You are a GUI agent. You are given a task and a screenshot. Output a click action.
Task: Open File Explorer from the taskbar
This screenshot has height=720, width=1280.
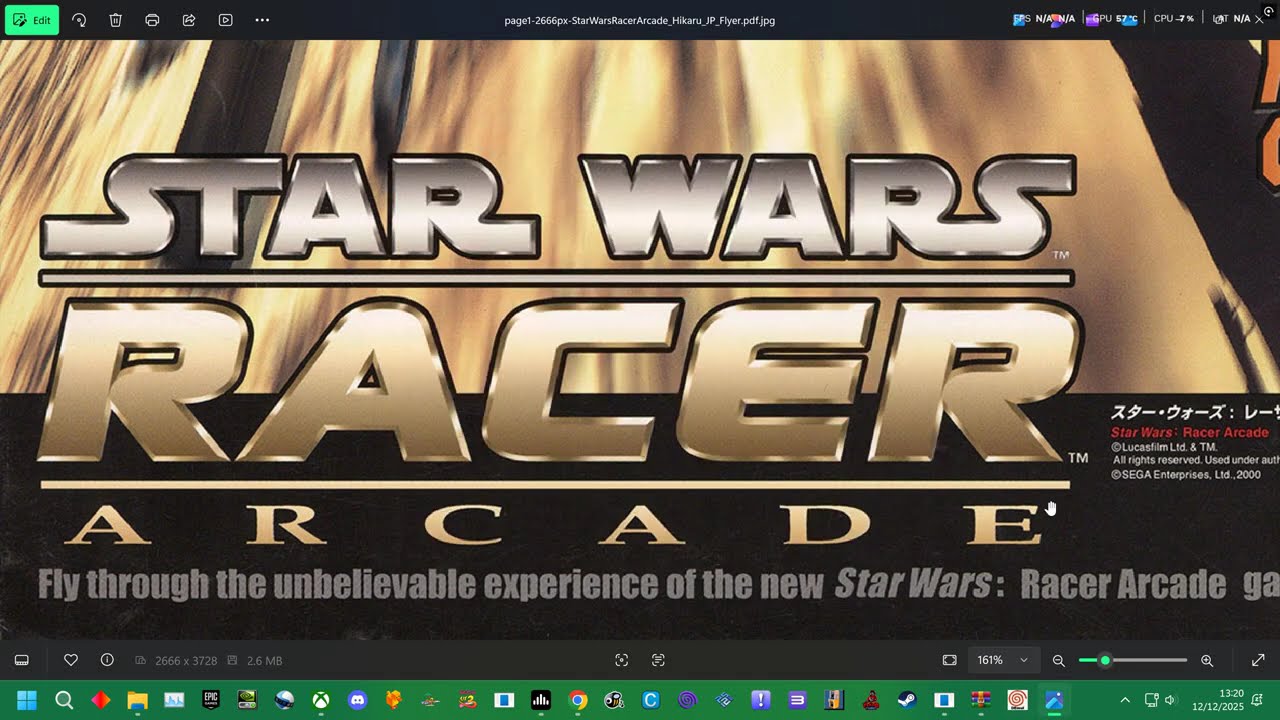[x=137, y=700]
